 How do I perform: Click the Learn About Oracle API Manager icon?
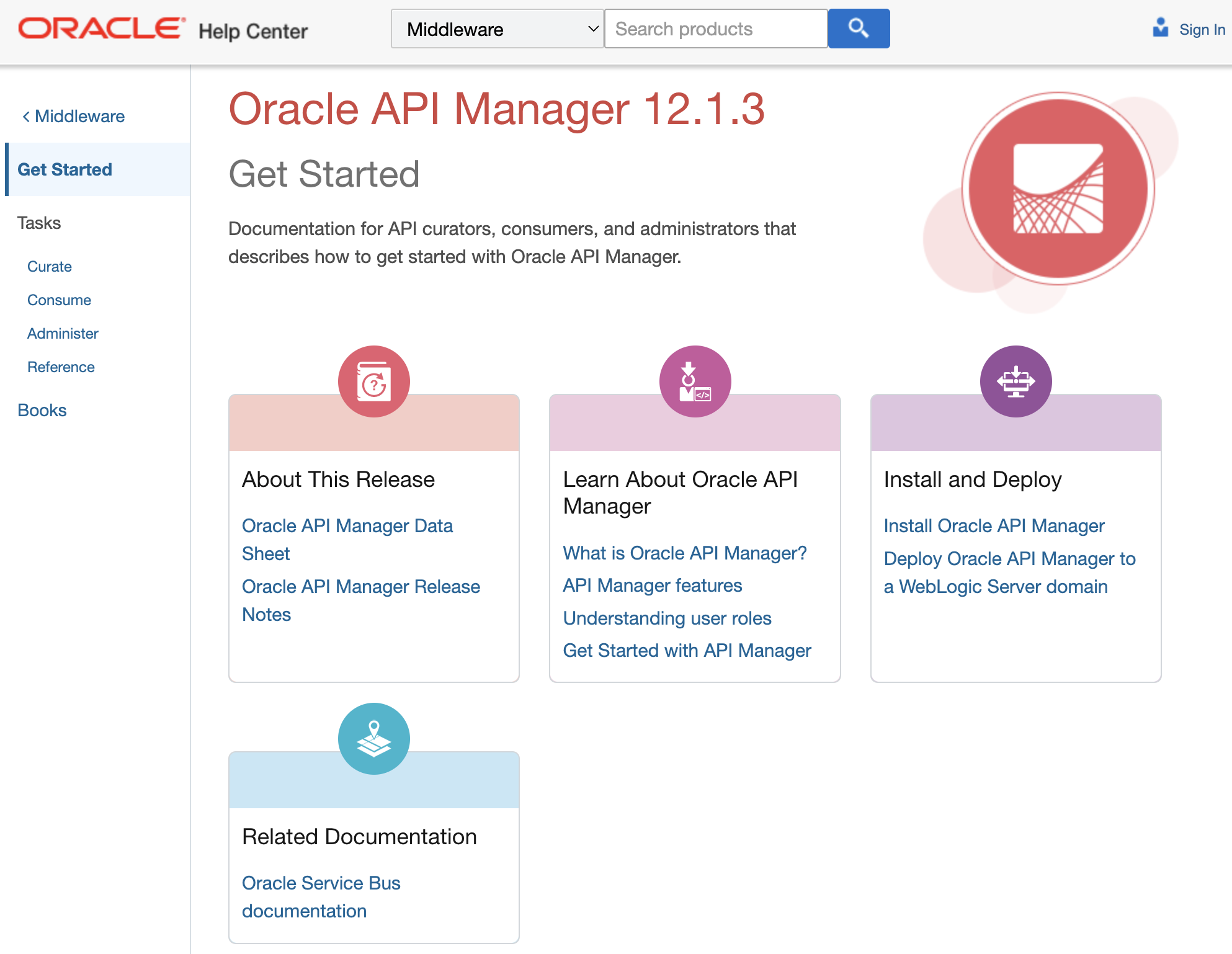coord(695,381)
